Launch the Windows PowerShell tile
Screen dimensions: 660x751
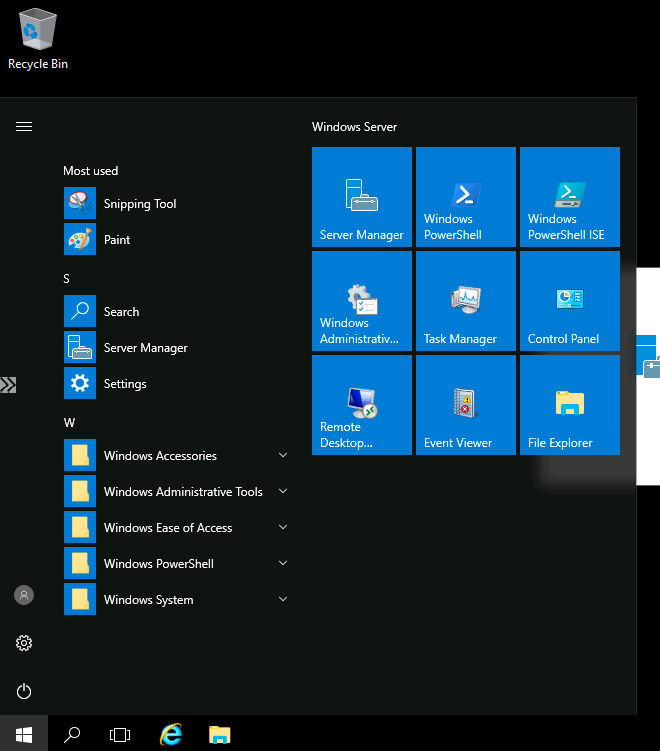click(x=466, y=197)
